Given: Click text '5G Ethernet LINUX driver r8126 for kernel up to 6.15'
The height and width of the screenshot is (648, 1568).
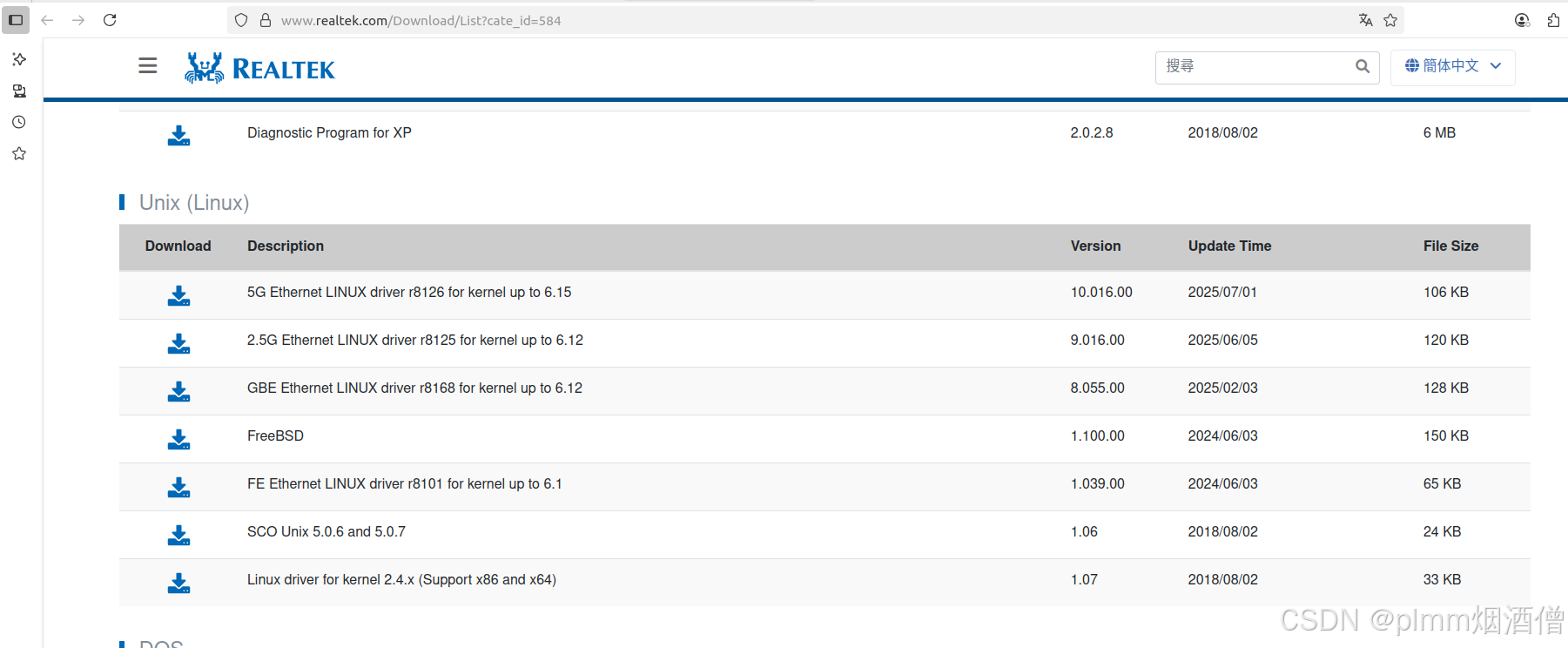Looking at the screenshot, I should coord(409,293).
